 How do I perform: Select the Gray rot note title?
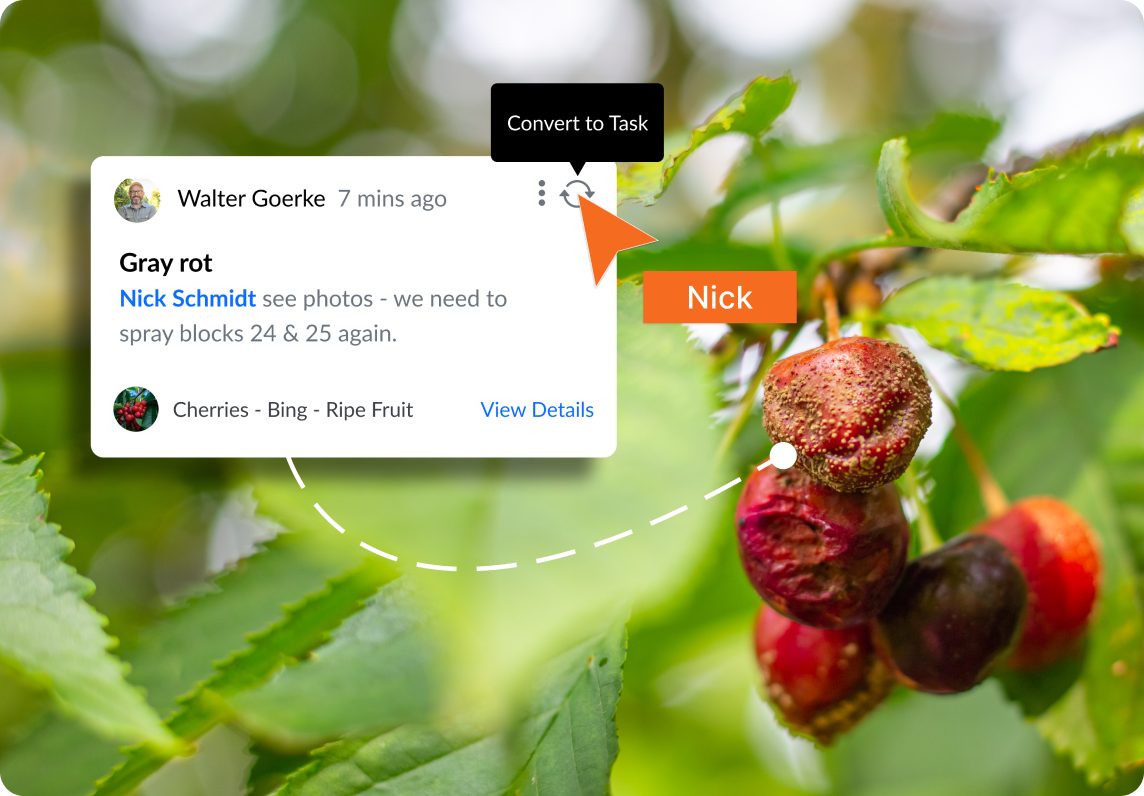point(166,263)
